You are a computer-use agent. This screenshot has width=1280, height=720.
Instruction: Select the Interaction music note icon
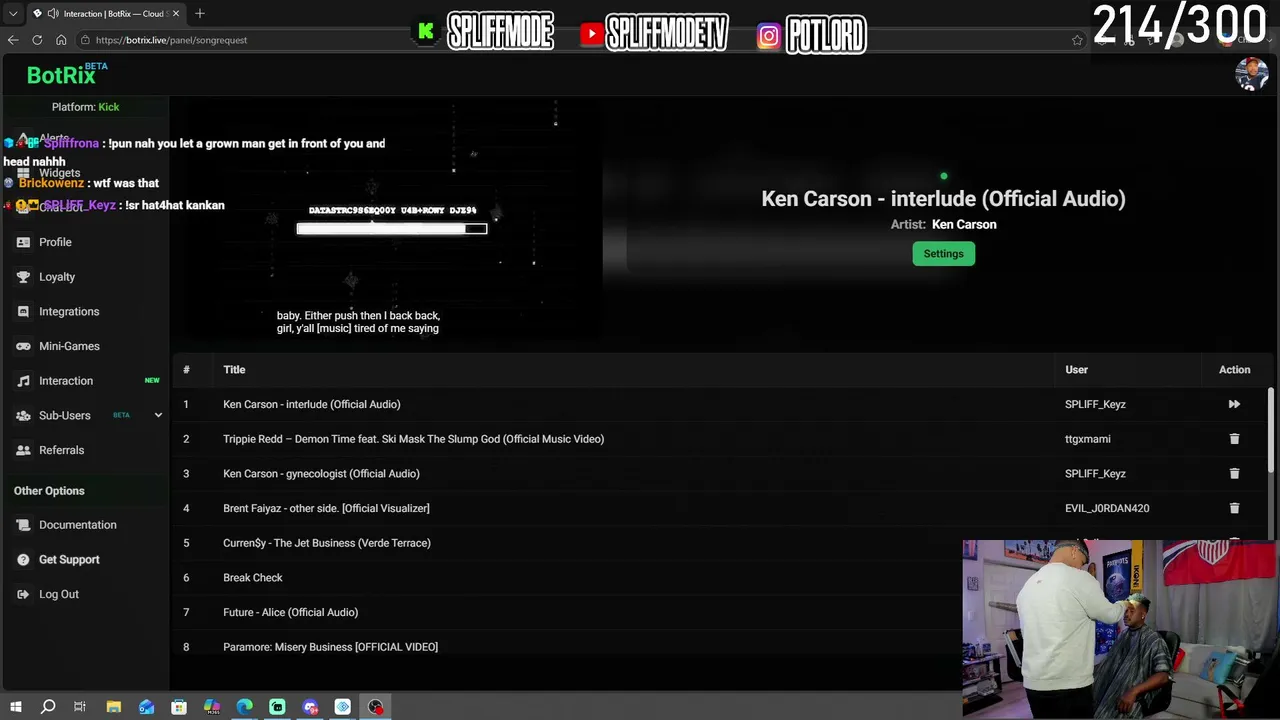(x=23, y=381)
